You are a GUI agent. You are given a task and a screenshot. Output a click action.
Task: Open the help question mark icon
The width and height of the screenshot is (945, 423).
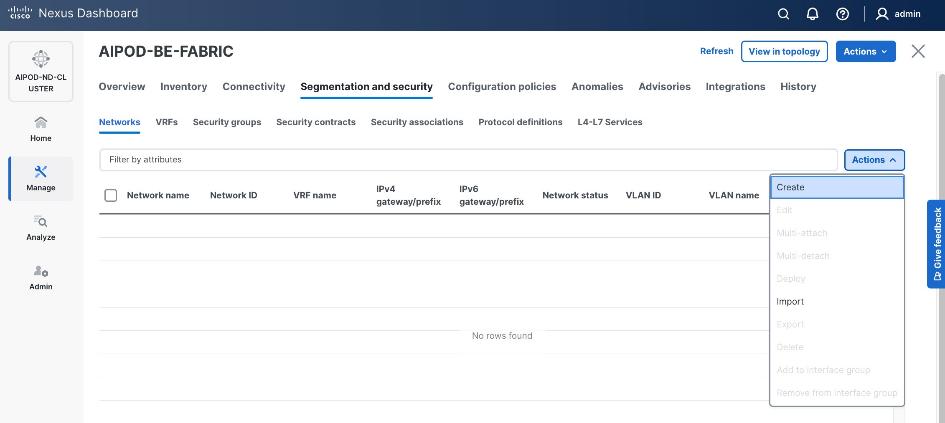pyautogui.click(x=842, y=14)
